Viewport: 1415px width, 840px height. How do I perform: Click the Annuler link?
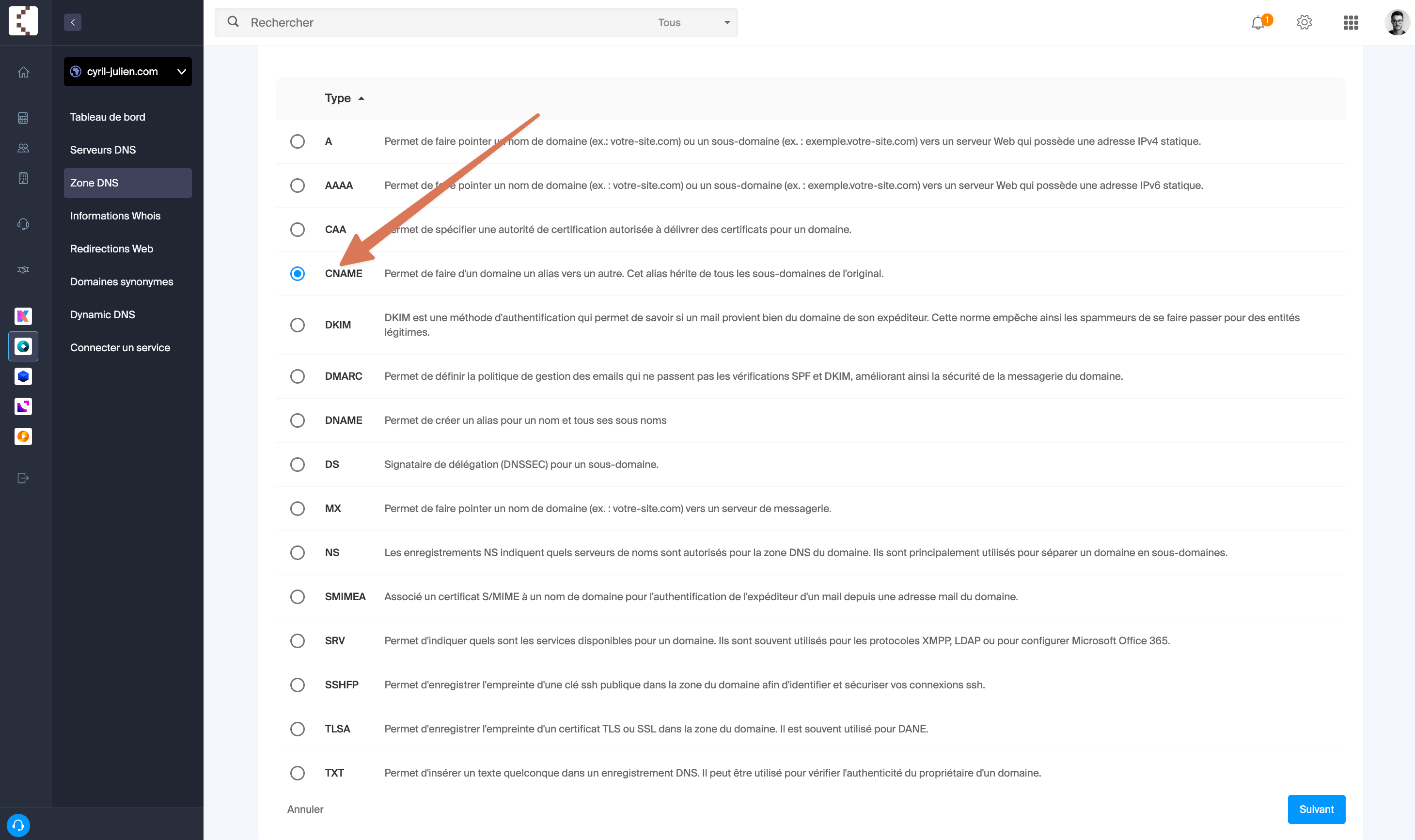(305, 809)
